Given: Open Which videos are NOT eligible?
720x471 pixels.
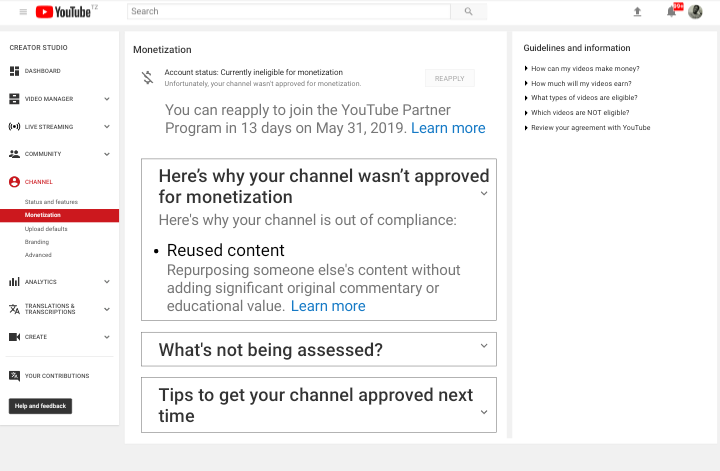Looking at the screenshot, I should [x=580, y=112].
